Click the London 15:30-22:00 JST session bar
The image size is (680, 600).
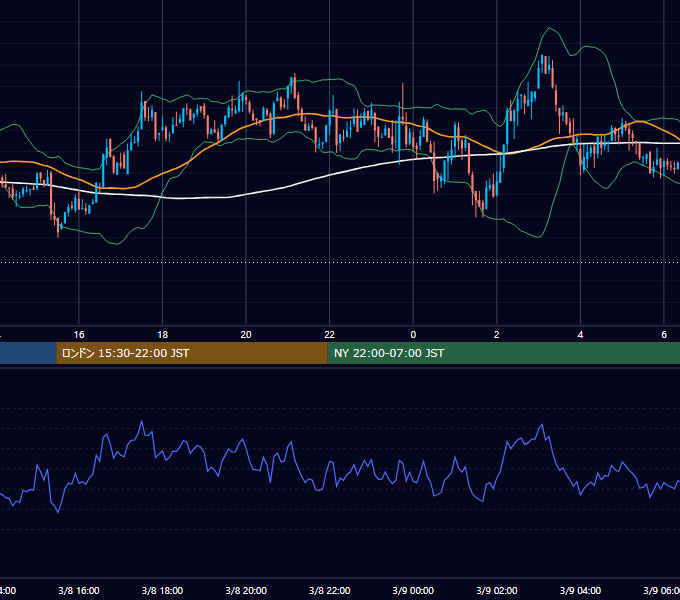point(192,353)
